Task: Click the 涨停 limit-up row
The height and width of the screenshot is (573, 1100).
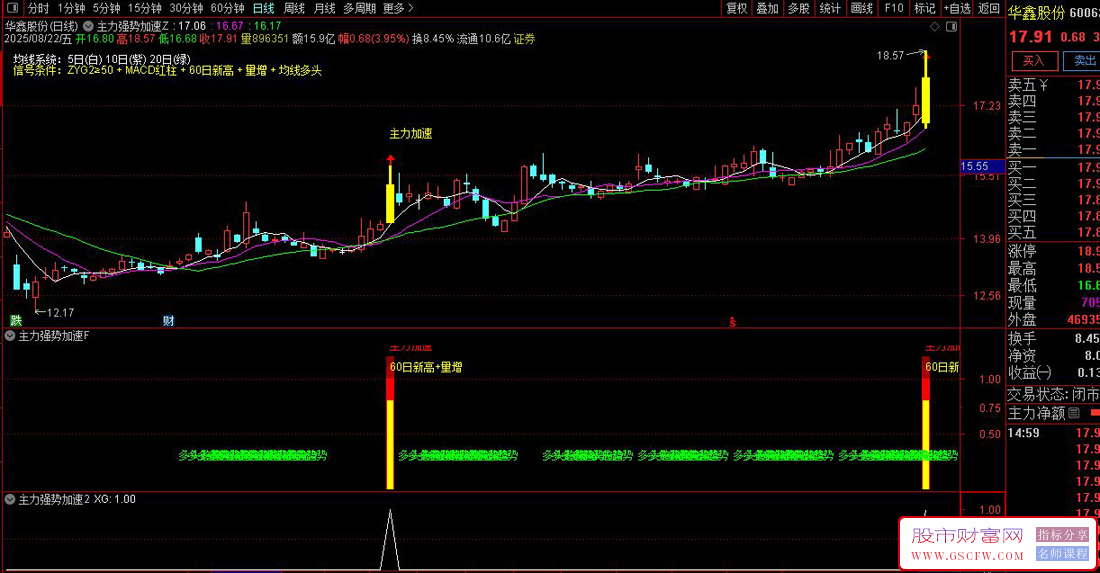Action: point(1053,251)
